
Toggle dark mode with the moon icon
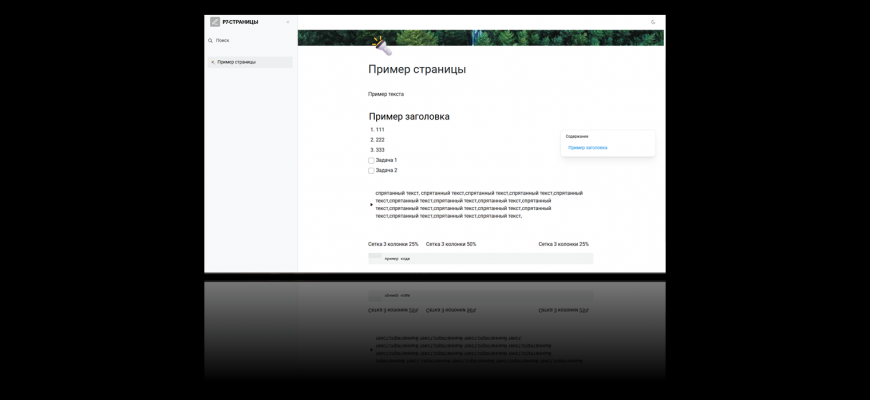tap(653, 22)
